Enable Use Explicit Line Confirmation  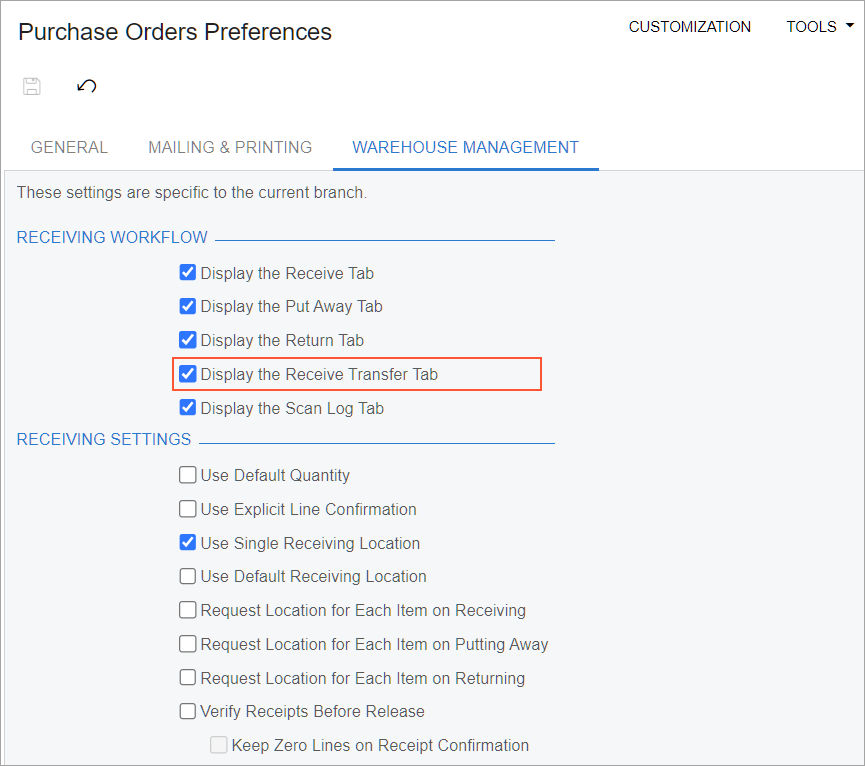point(188,508)
